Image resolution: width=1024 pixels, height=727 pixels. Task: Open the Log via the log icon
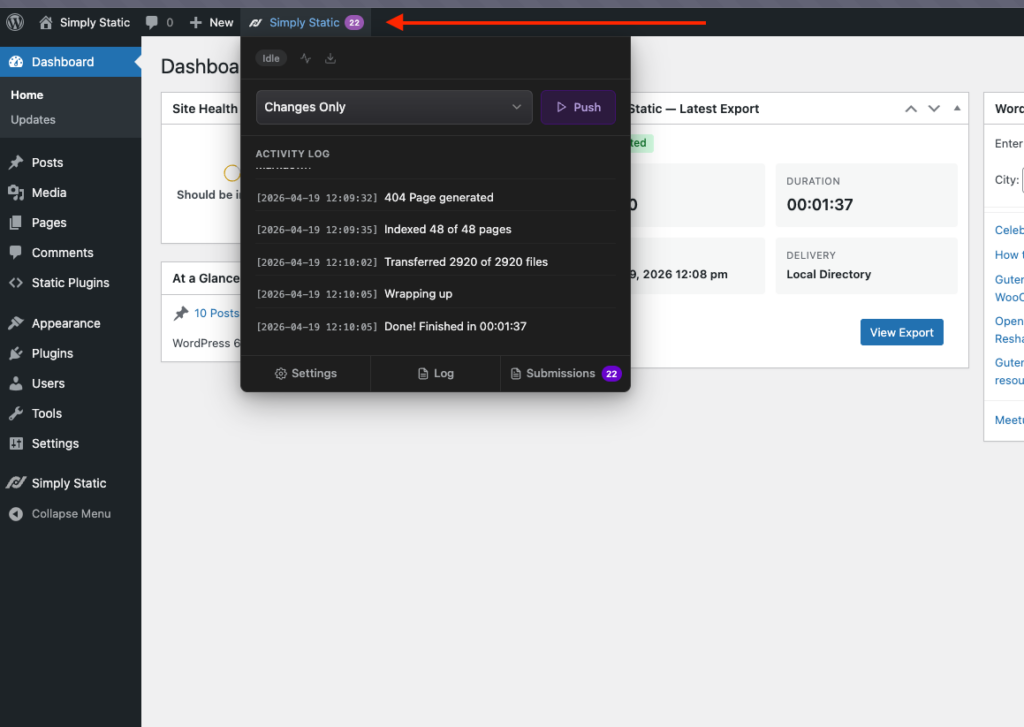436,373
